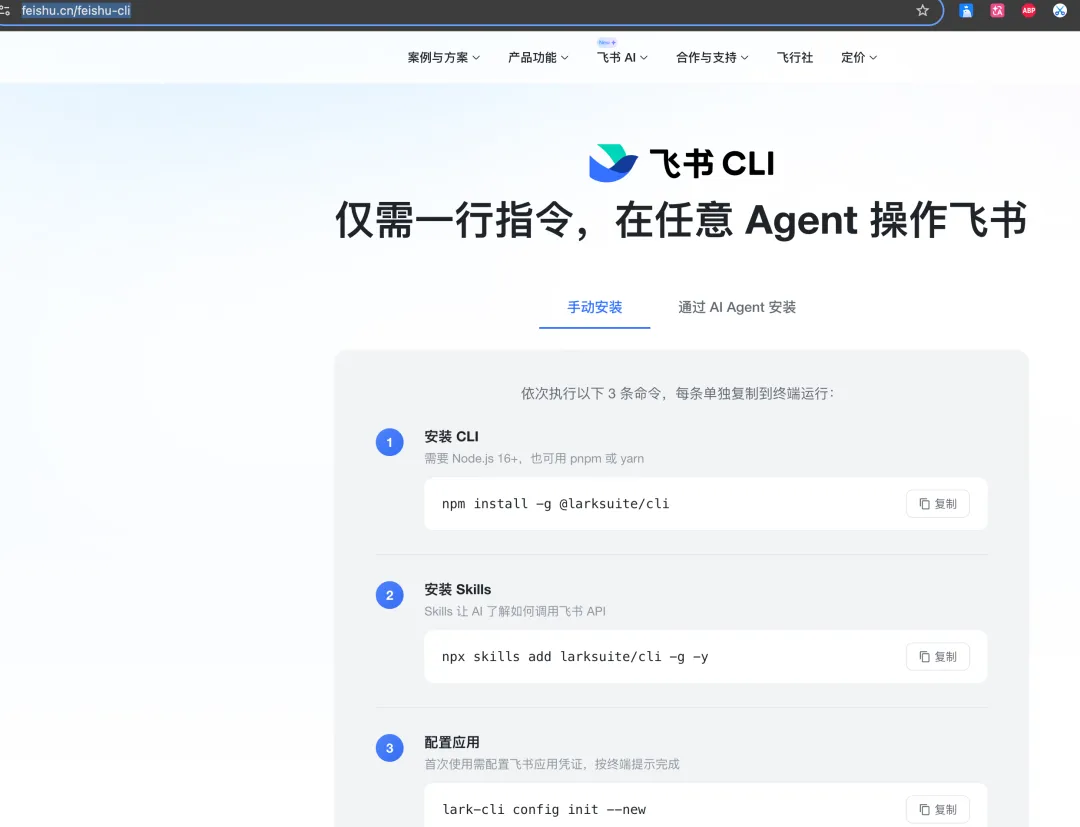
Task: Click the 仅需一行指令 headline
Action: pos(681,220)
